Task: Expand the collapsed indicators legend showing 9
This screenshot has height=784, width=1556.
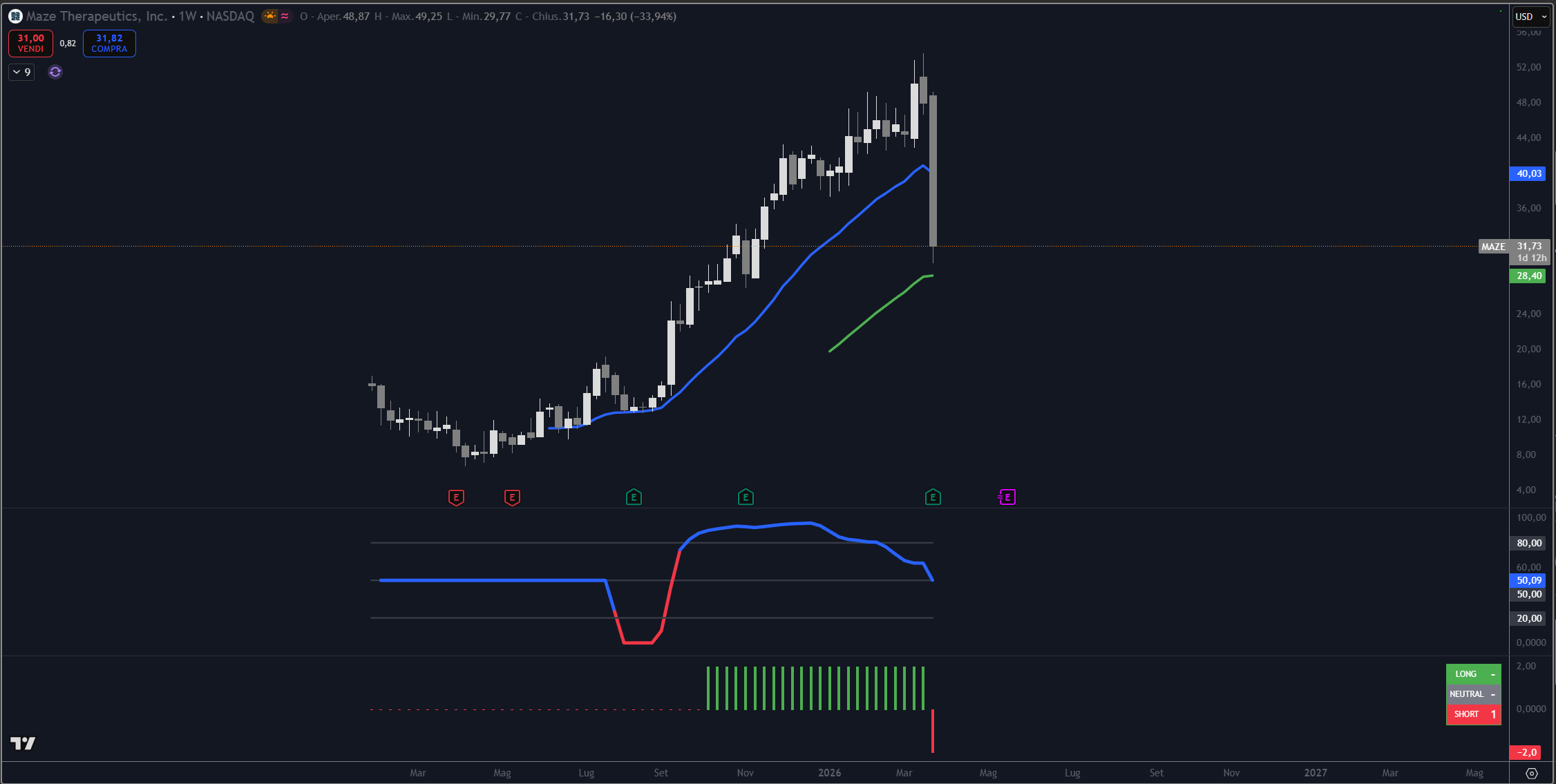Action: (21, 72)
